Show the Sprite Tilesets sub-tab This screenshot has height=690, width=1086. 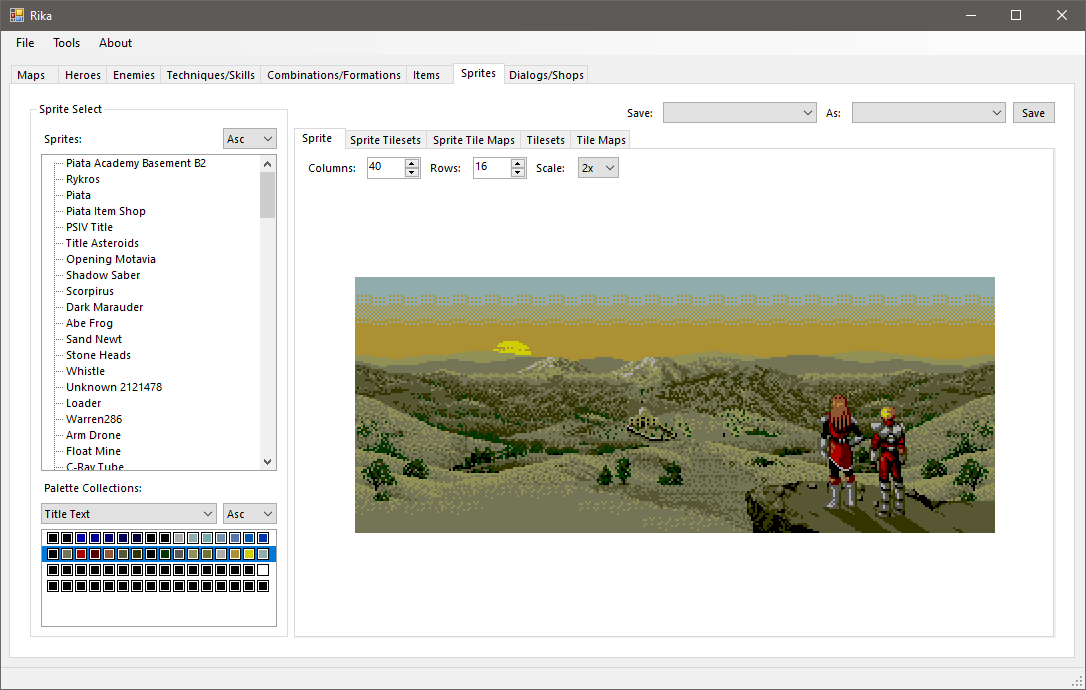coord(385,140)
